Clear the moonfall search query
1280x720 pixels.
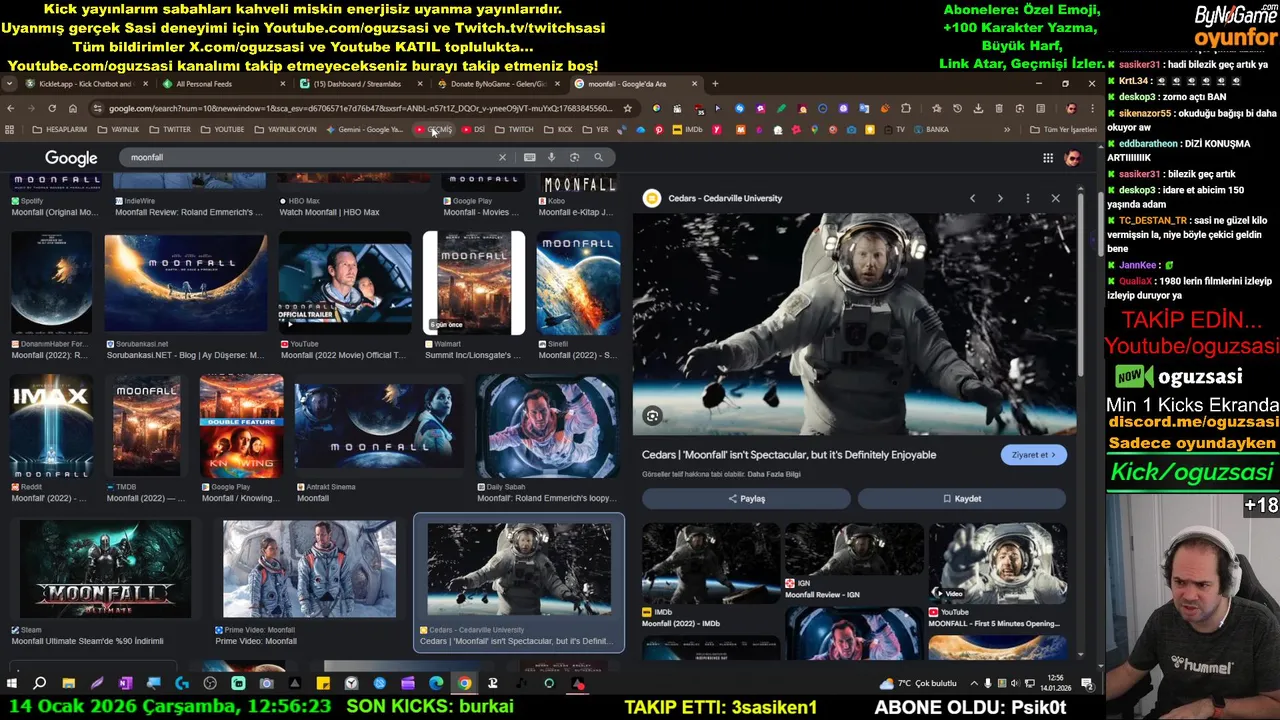pos(502,157)
